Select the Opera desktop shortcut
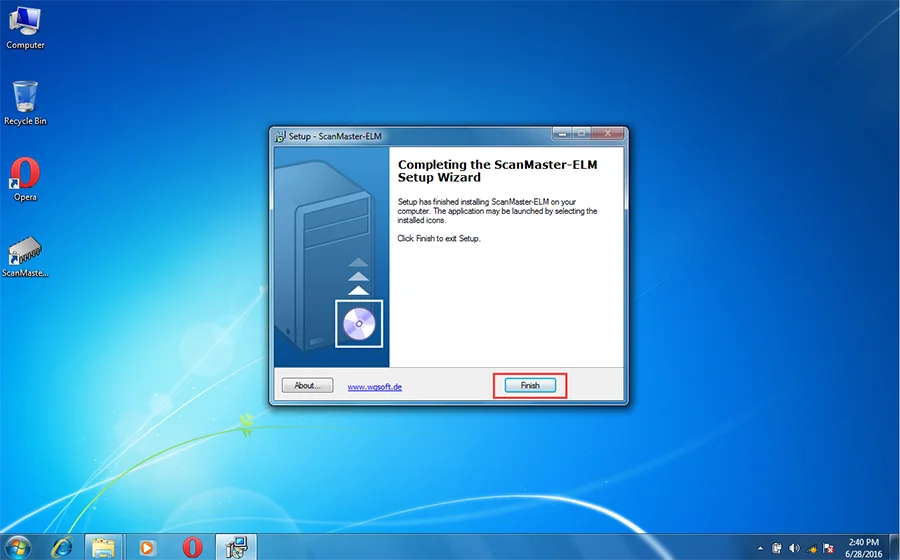The height and width of the screenshot is (560, 900). 25,179
